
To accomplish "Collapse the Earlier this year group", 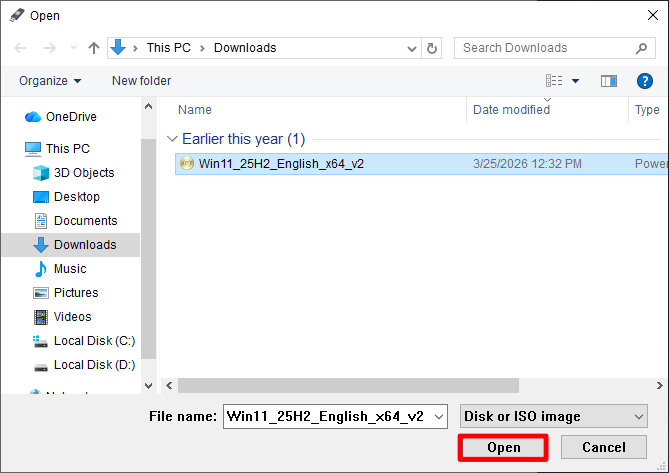I will pyautogui.click(x=172, y=139).
